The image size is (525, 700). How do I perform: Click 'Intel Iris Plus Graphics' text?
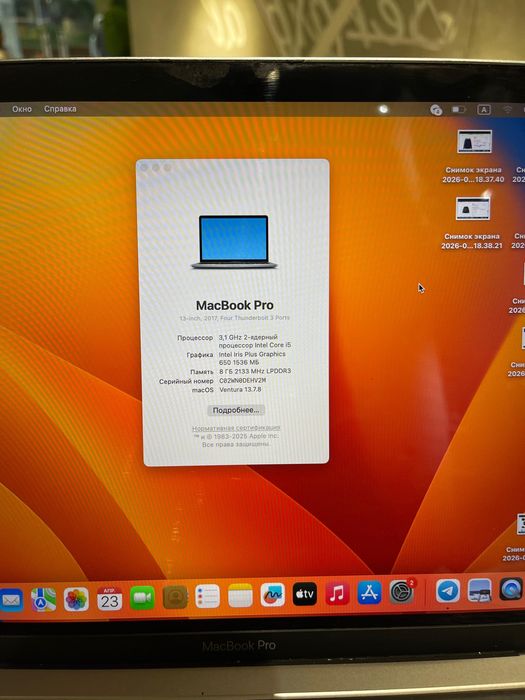252,354
